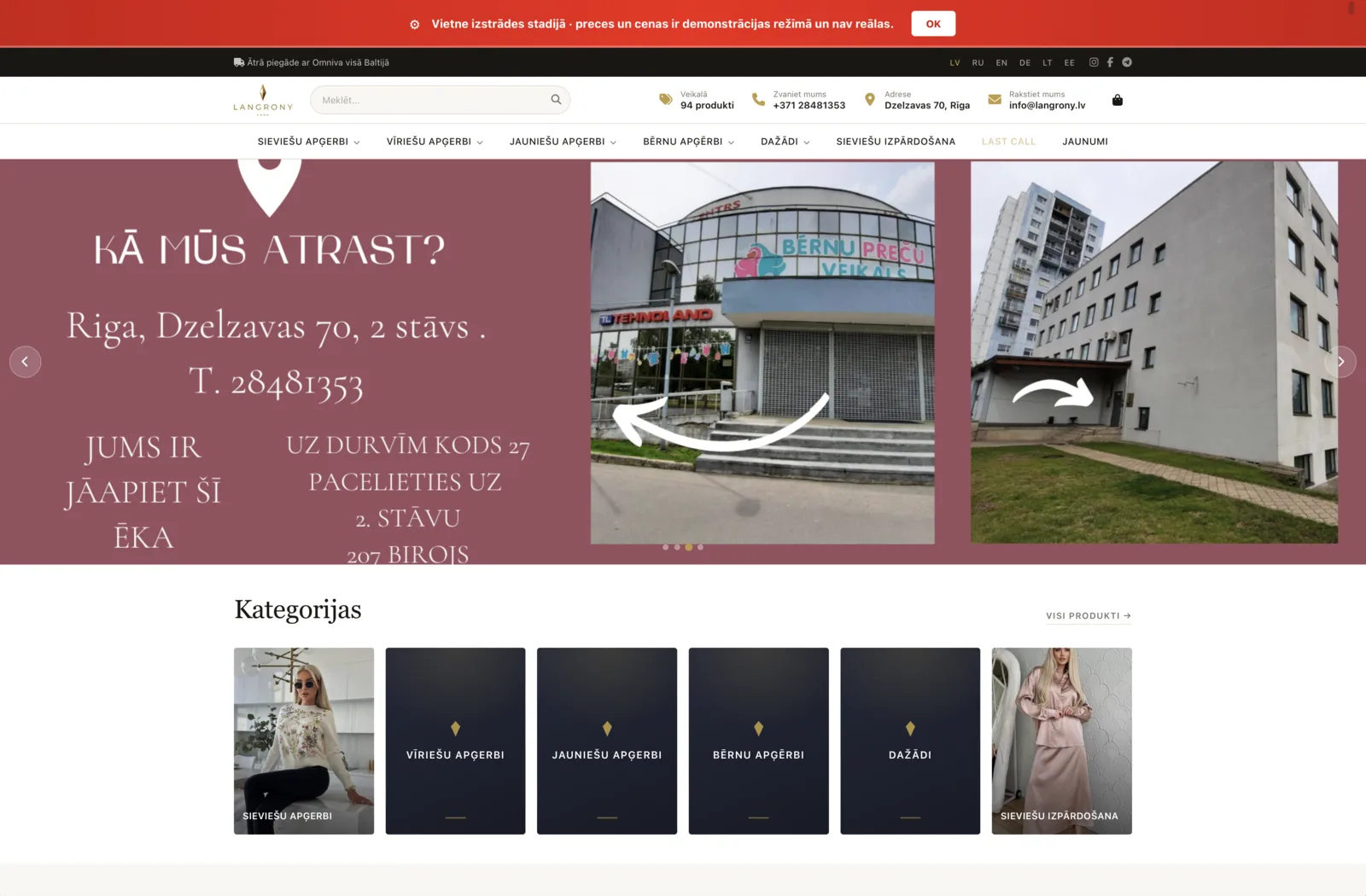Click the location pin icon by Adrese

point(870,100)
